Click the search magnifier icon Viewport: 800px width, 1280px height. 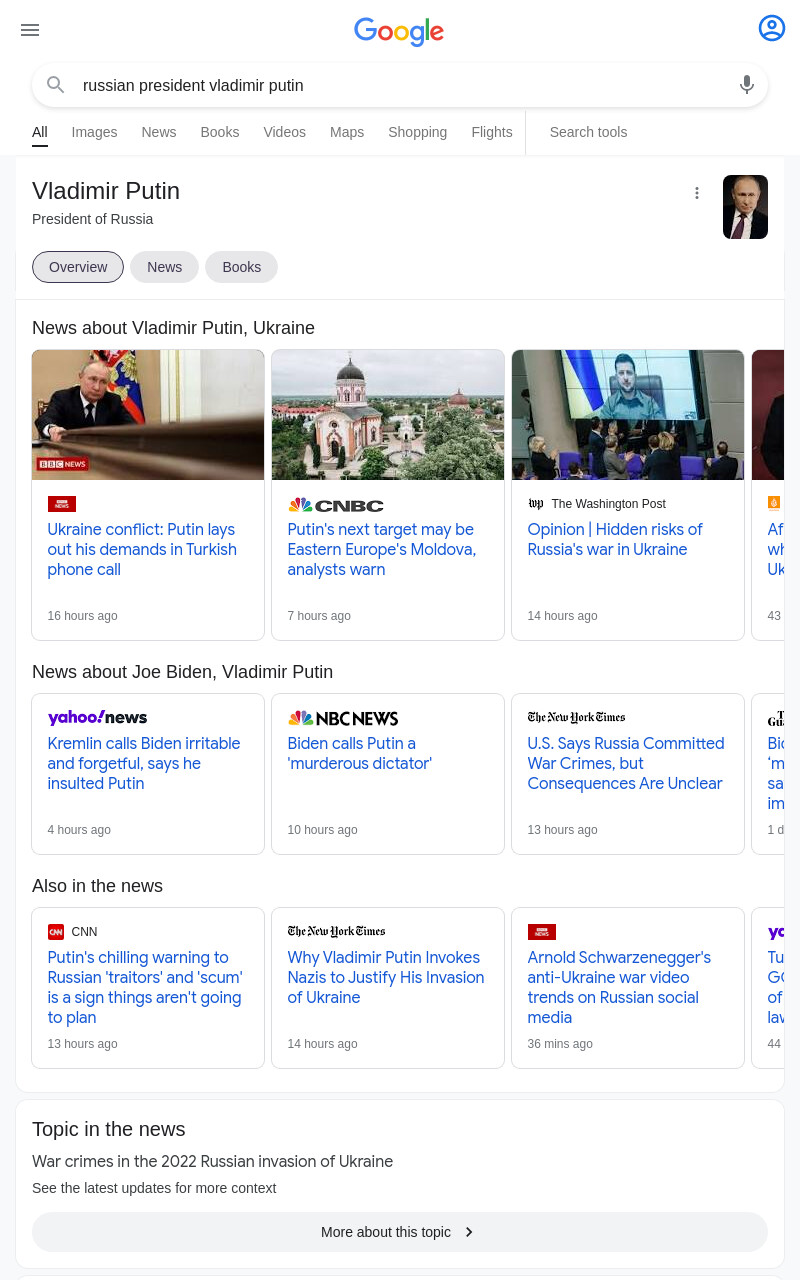(56, 85)
